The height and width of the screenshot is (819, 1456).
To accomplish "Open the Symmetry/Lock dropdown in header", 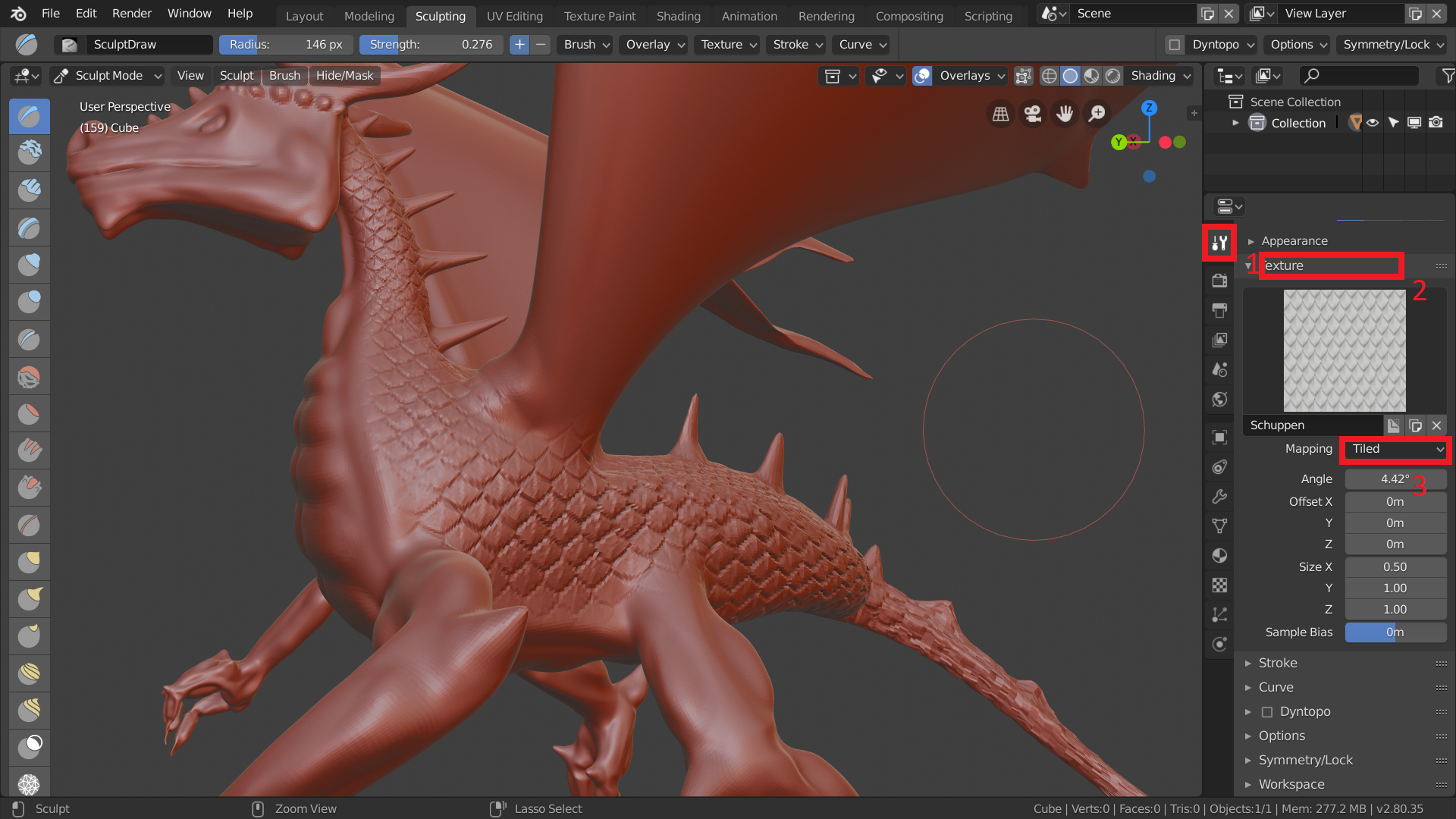I will tap(1393, 45).
